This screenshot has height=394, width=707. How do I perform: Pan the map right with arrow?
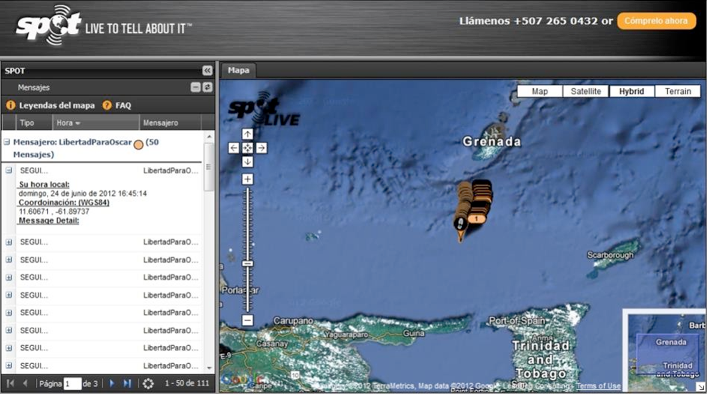262,148
